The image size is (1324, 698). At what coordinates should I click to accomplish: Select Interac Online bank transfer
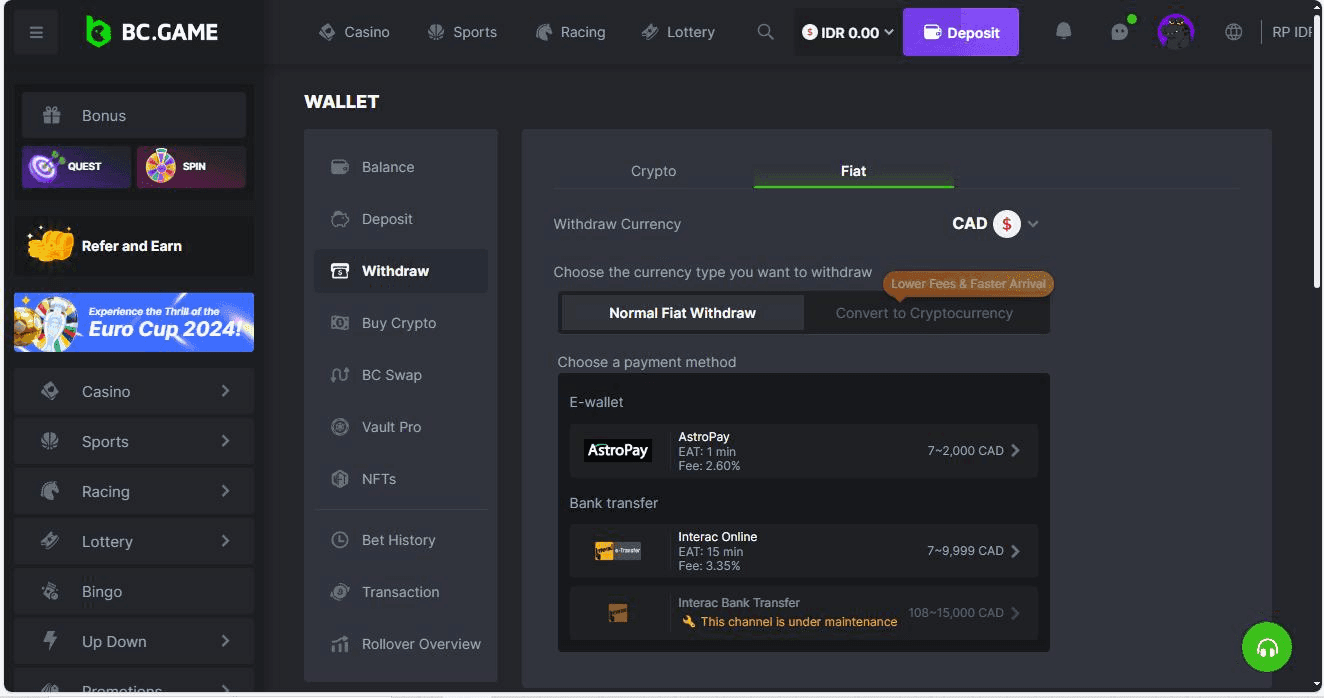[x=803, y=551]
